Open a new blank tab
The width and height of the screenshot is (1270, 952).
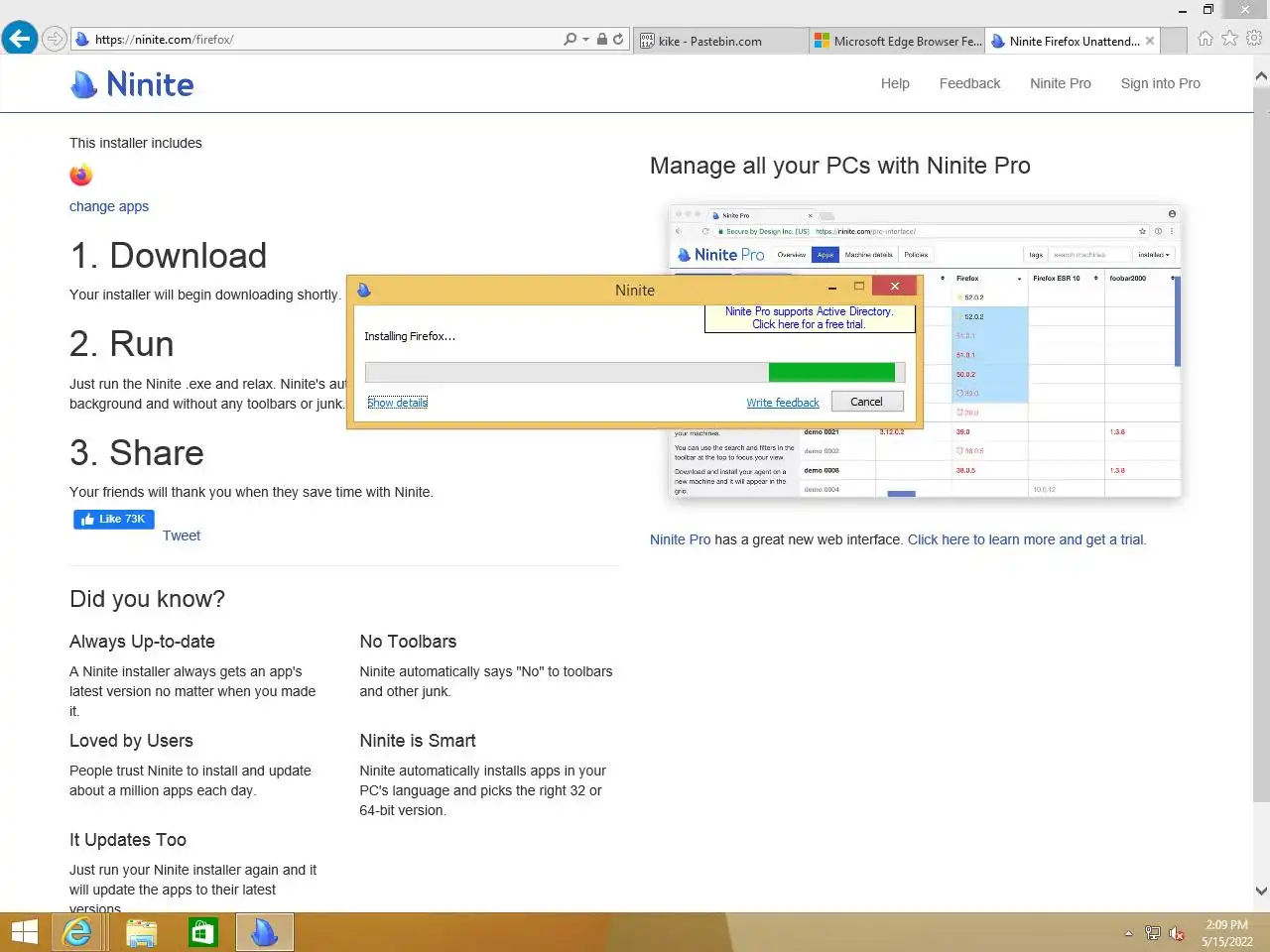(1174, 41)
